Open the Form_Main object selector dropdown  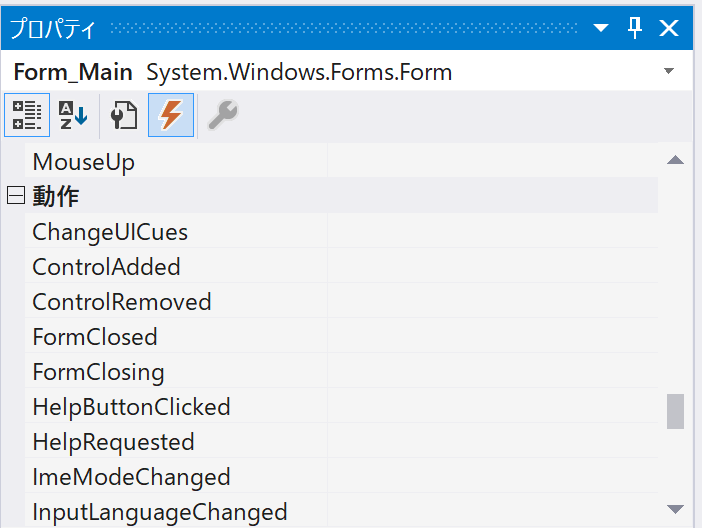(668, 72)
